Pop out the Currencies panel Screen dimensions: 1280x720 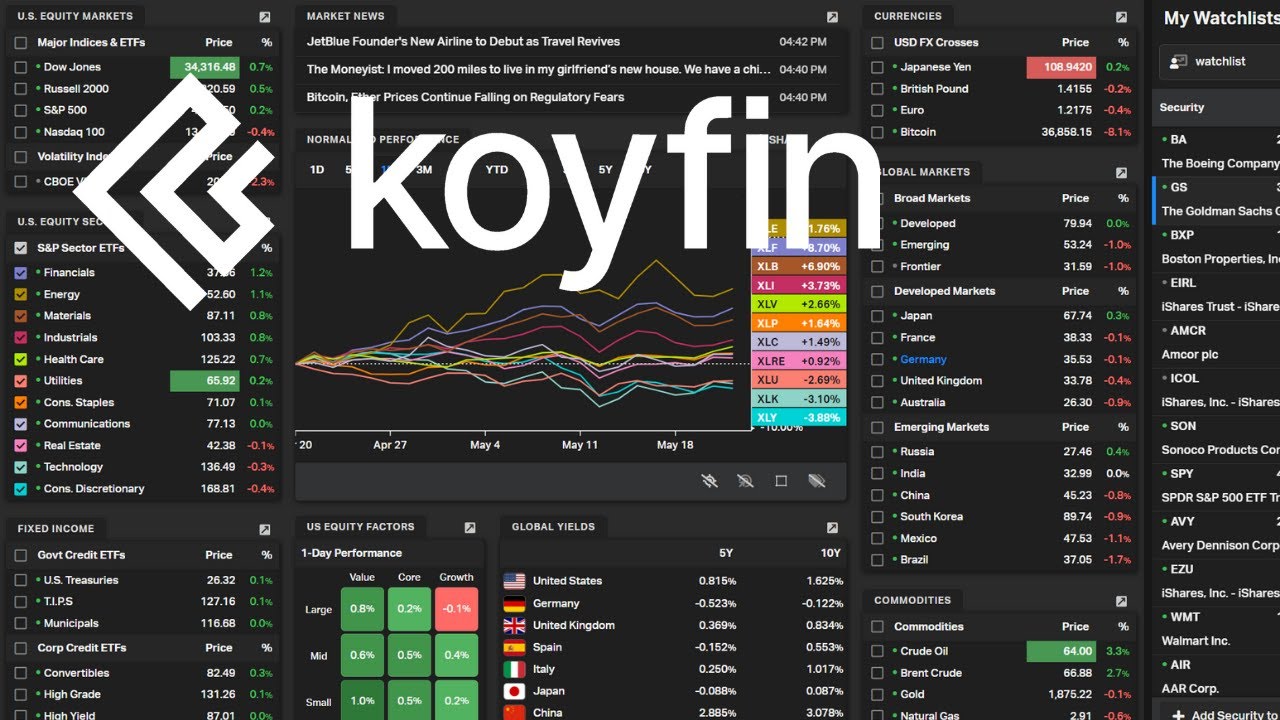pyautogui.click(x=1121, y=17)
